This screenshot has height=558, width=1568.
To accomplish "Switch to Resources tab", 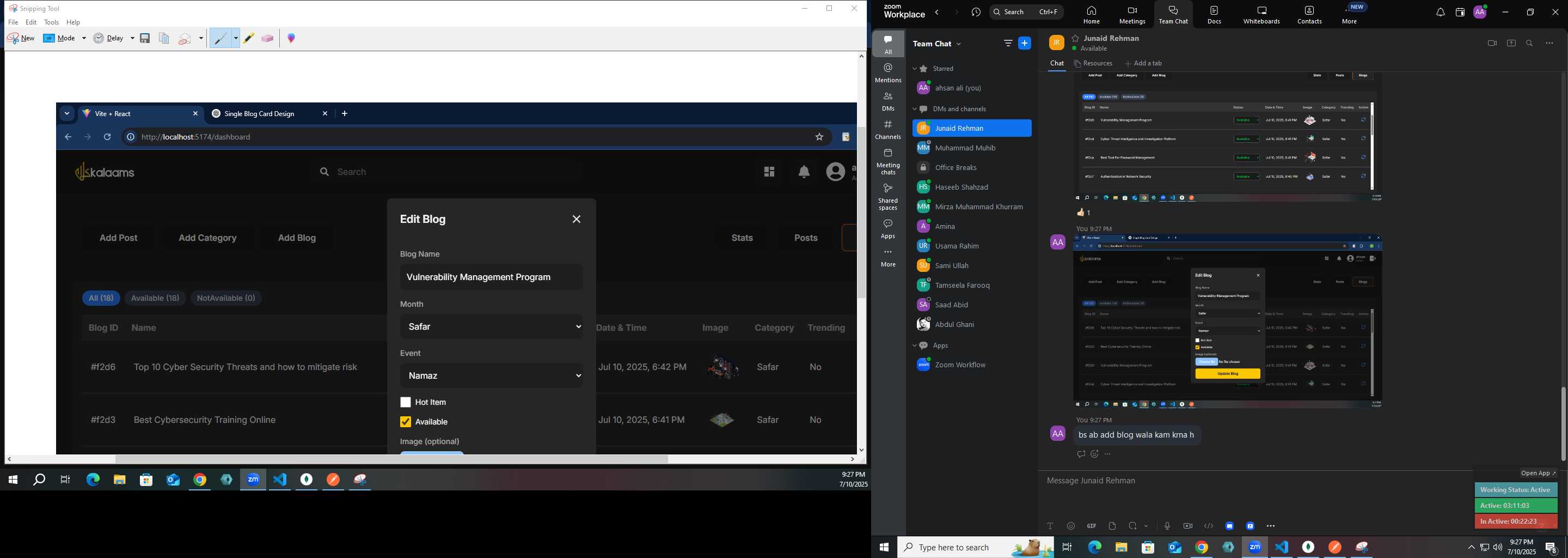I will (1093, 63).
